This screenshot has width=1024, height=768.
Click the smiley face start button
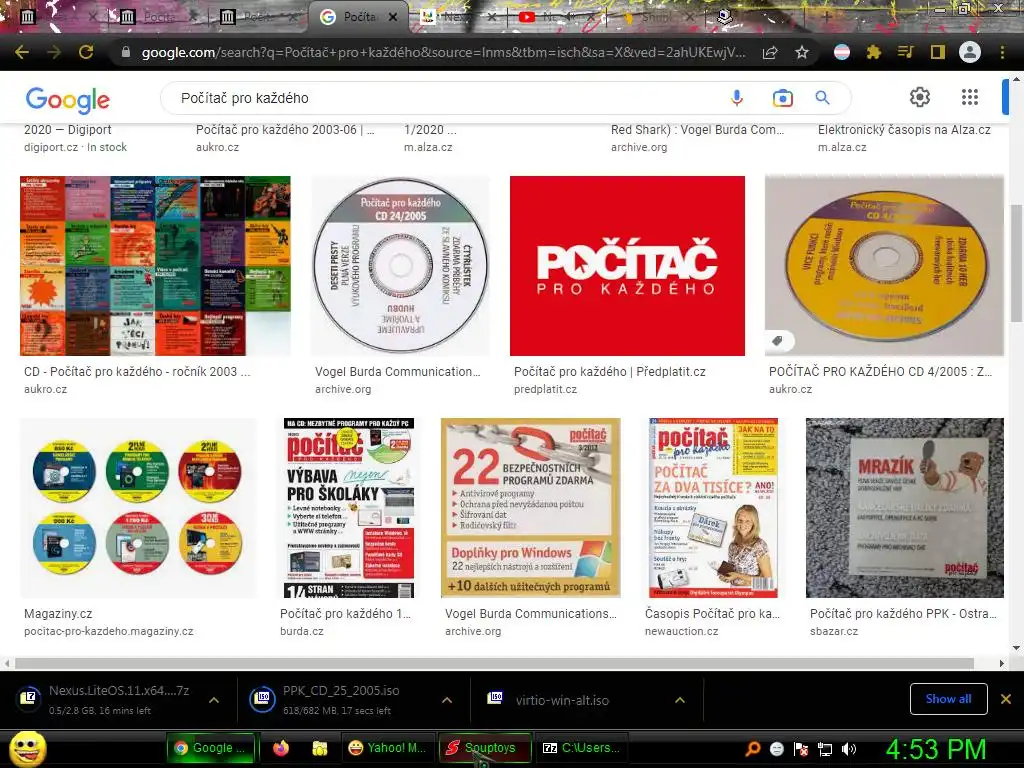(x=27, y=748)
